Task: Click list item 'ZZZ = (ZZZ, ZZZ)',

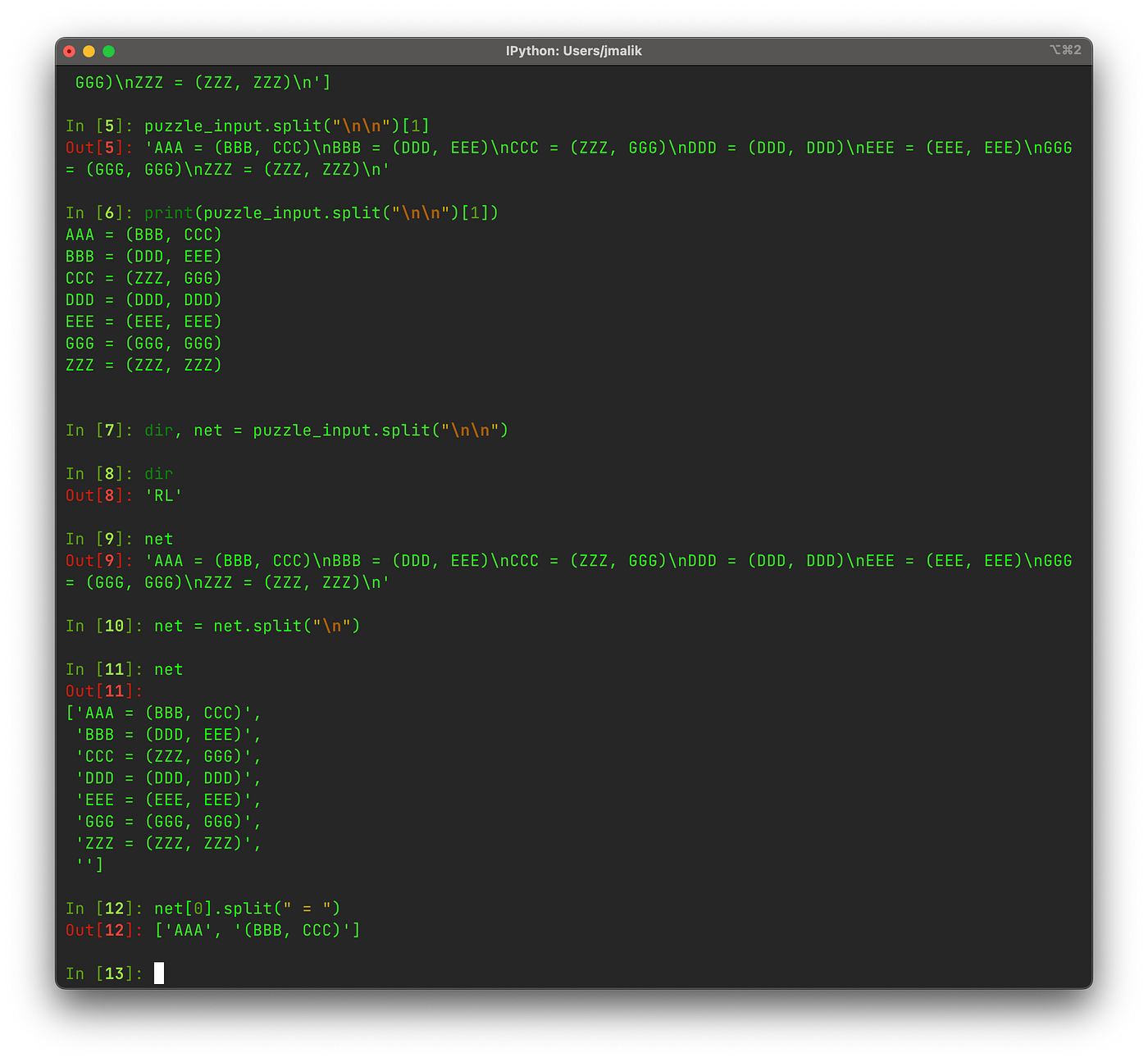Action: (169, 843)
